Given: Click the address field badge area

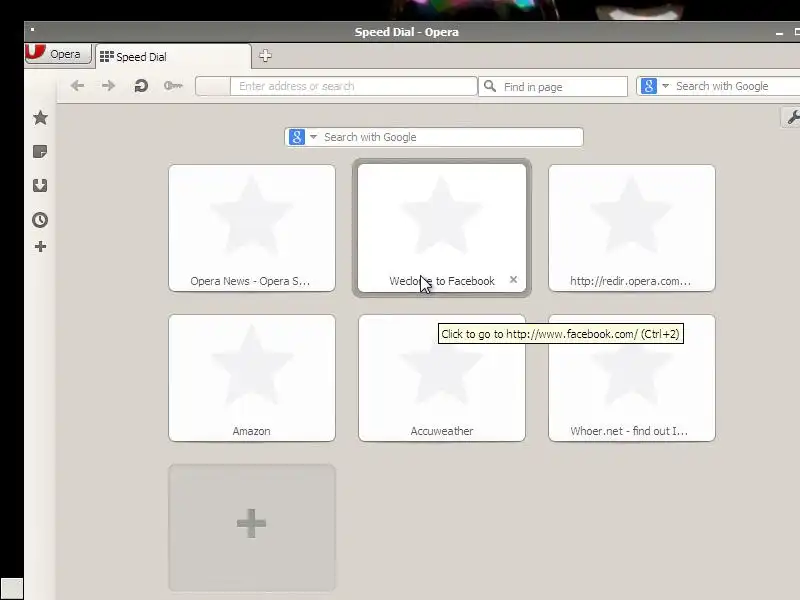Looking at the screenshot, I should point(213,86).
